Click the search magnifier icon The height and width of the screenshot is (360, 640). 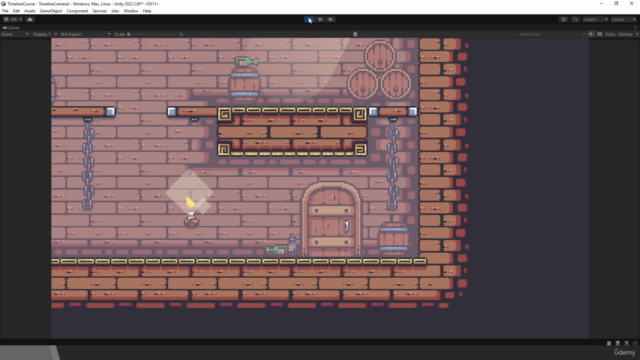point(575,19)
